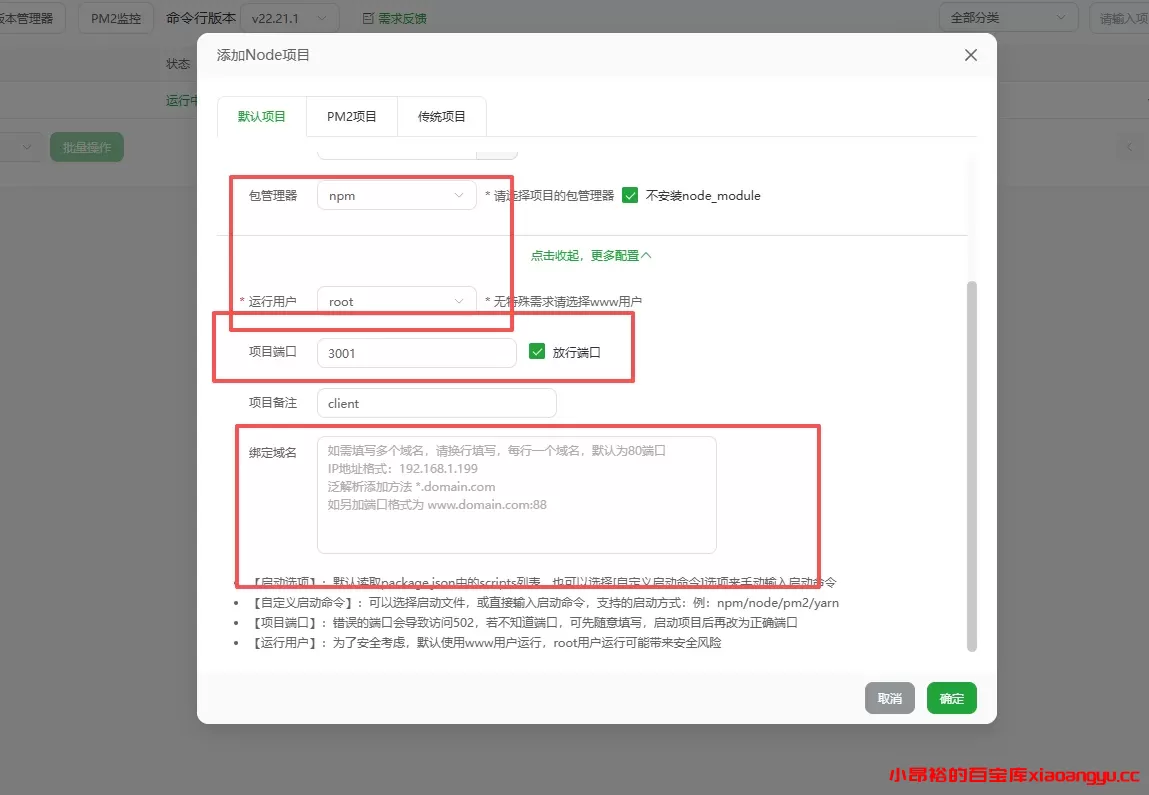1149x795 pixels.
Task: Switch to the PM2项目 tab
Action: [x=351, y=116]
